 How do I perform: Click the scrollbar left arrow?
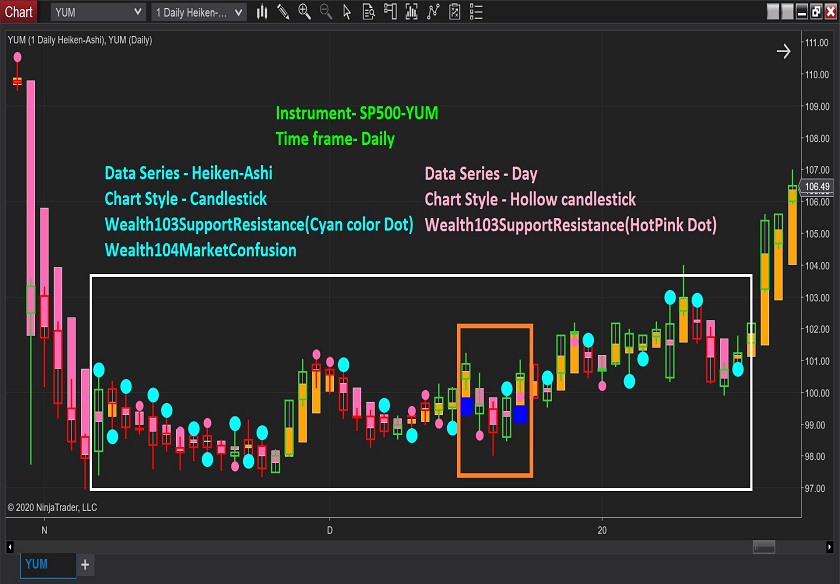[11, 546]
